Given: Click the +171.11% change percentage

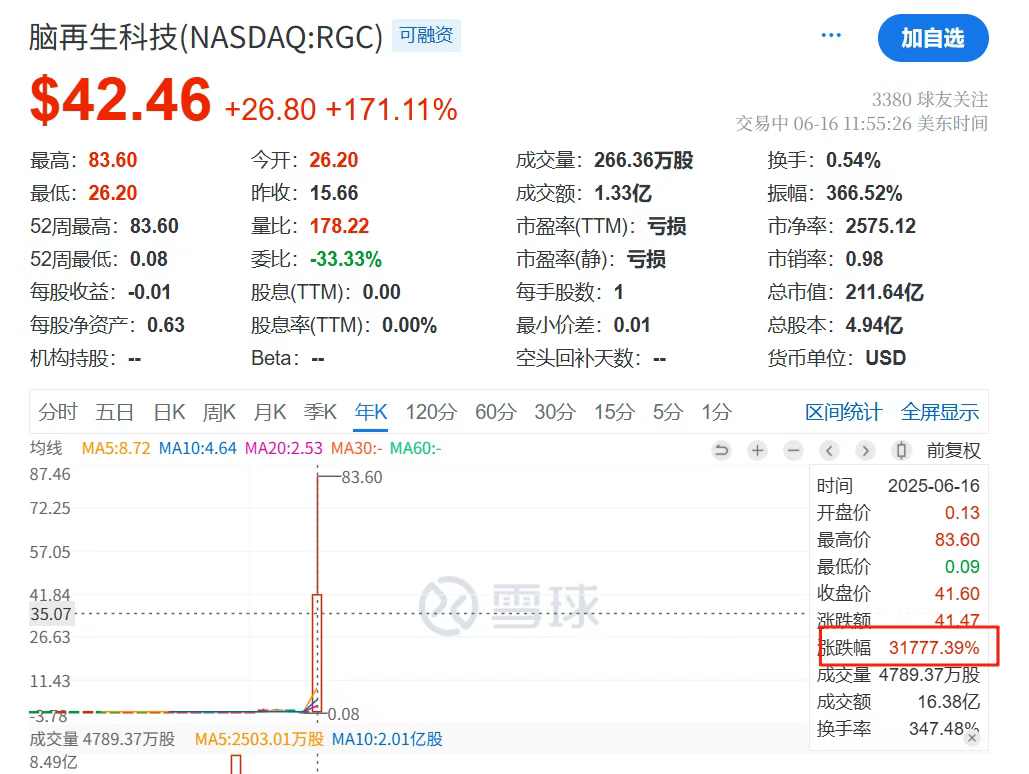Looking at the screenshot, I should tap(391, 109).
